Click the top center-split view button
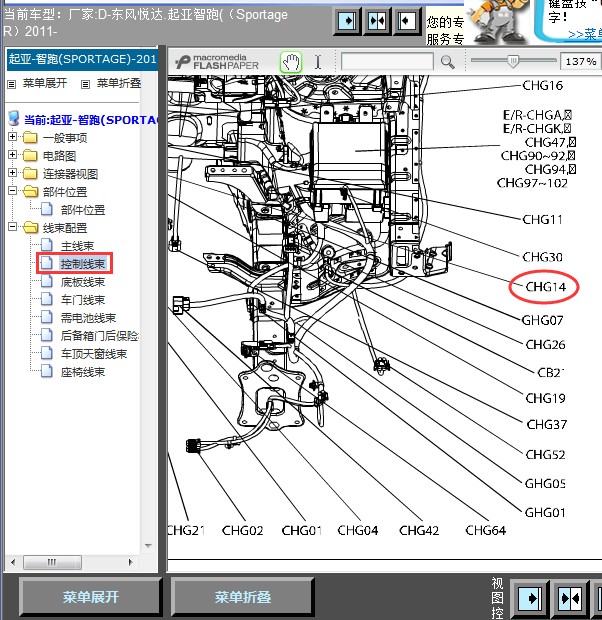 pos(377,21)
